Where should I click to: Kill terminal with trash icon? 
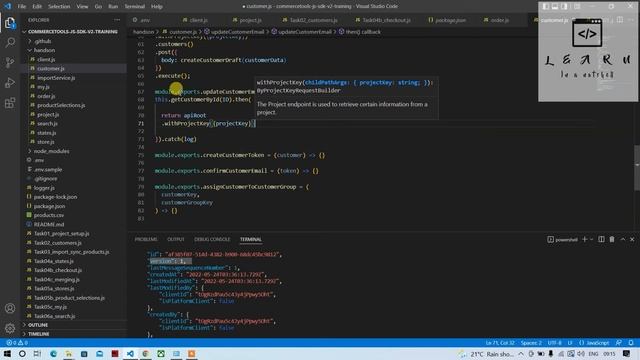coord(612,239)
